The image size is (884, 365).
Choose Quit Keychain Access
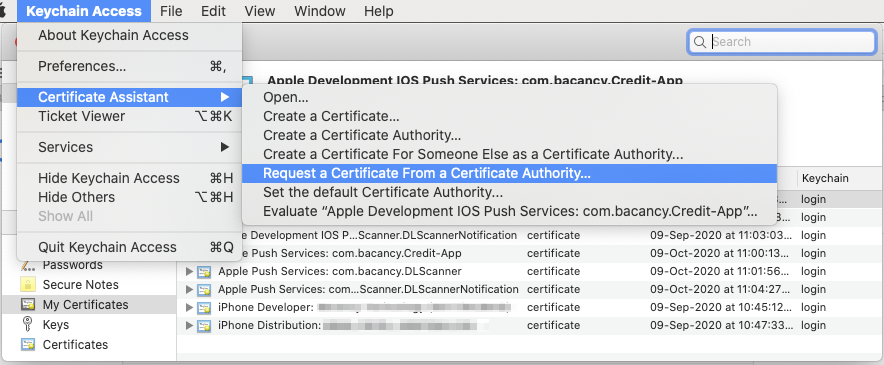(130, 247)
